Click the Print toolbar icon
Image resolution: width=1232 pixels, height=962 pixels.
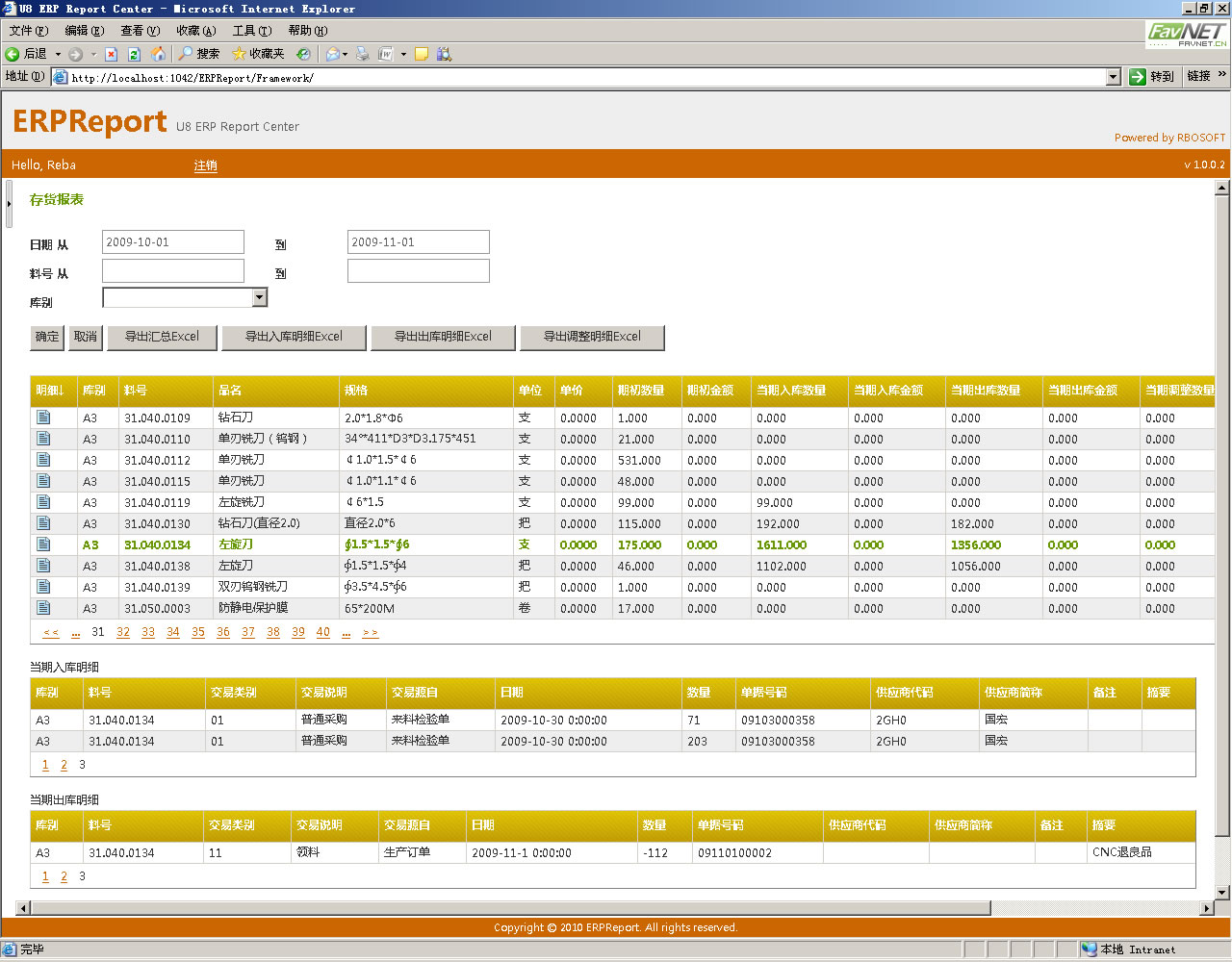pyautogui.click(x=363, y=54)
